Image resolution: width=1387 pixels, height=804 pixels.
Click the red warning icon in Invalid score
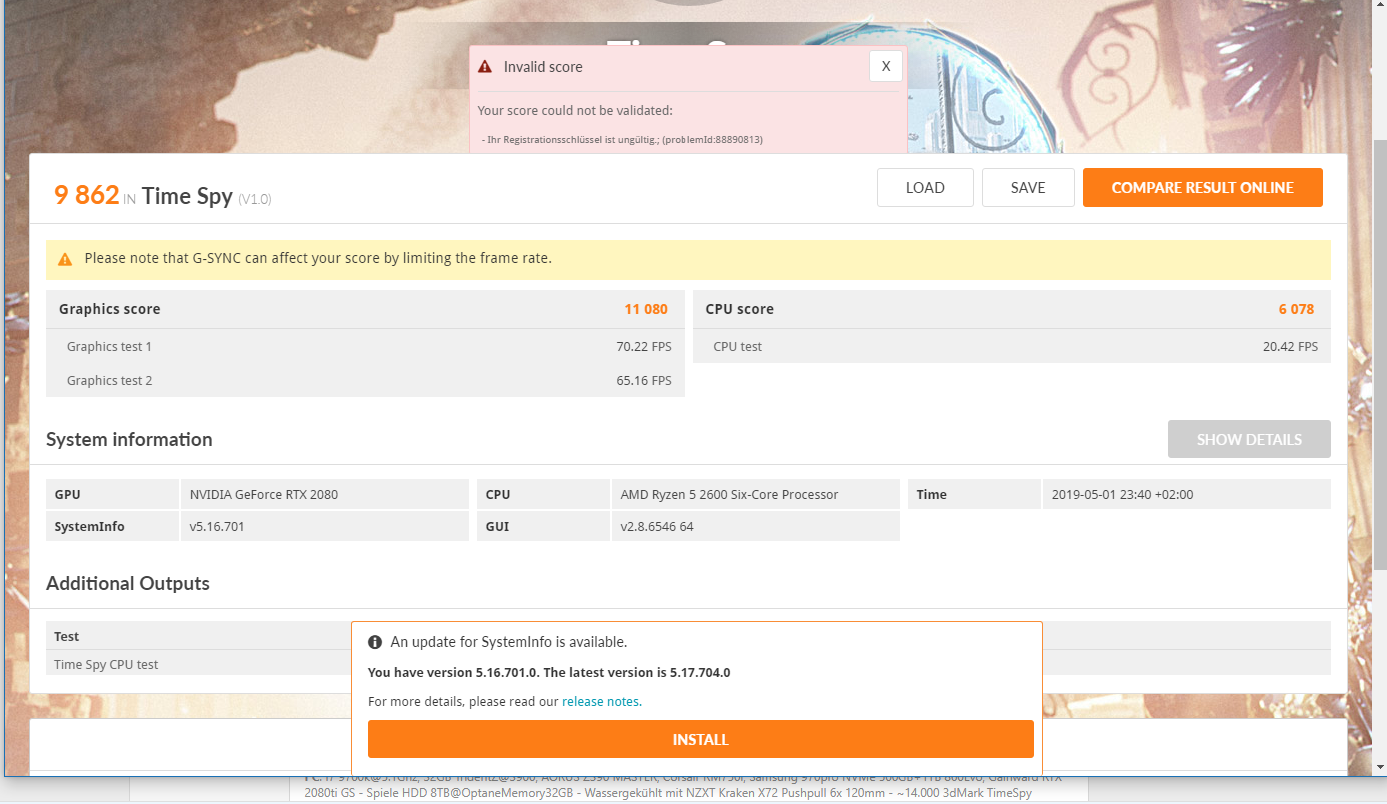tap(485, 67)
